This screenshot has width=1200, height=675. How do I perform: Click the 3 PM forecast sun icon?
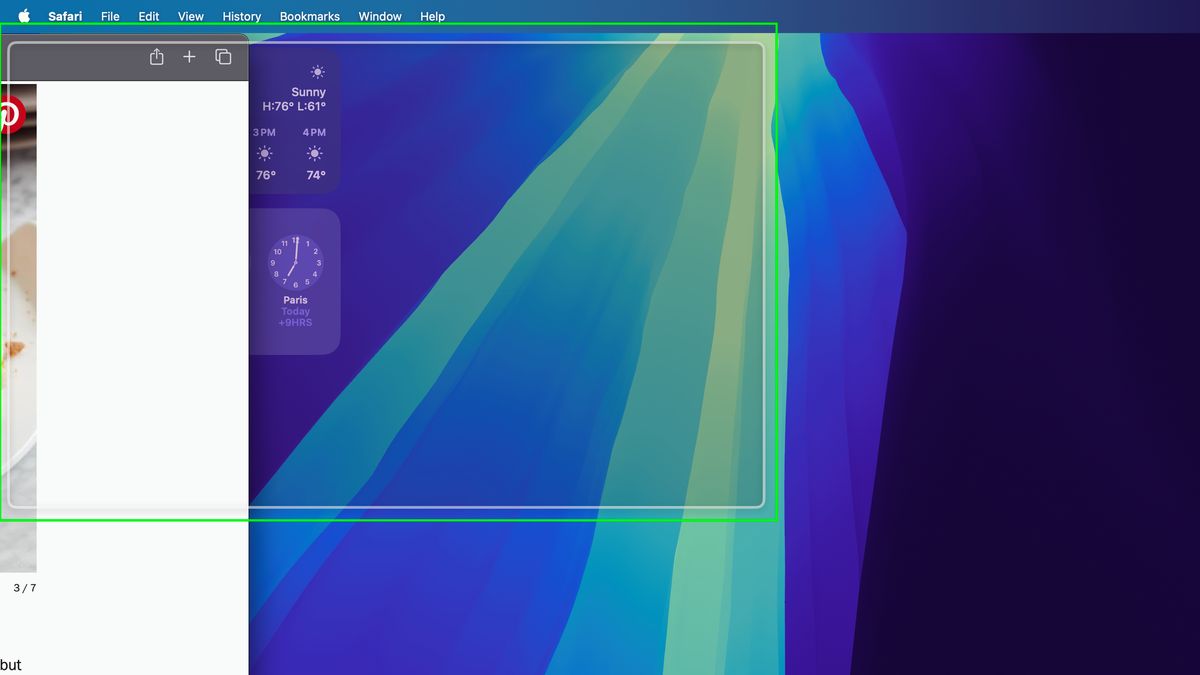tap(264, 153)
